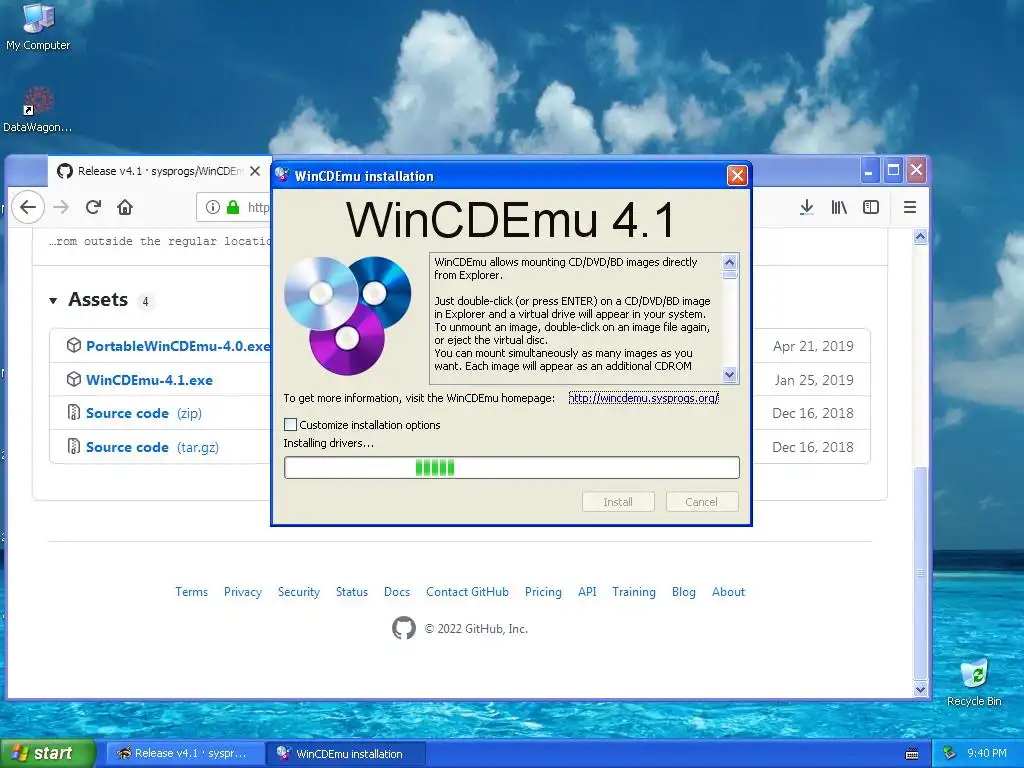Open the Terms footer link
The height and width of the screenshot is (768, 1024).
[x=191, y=592]
